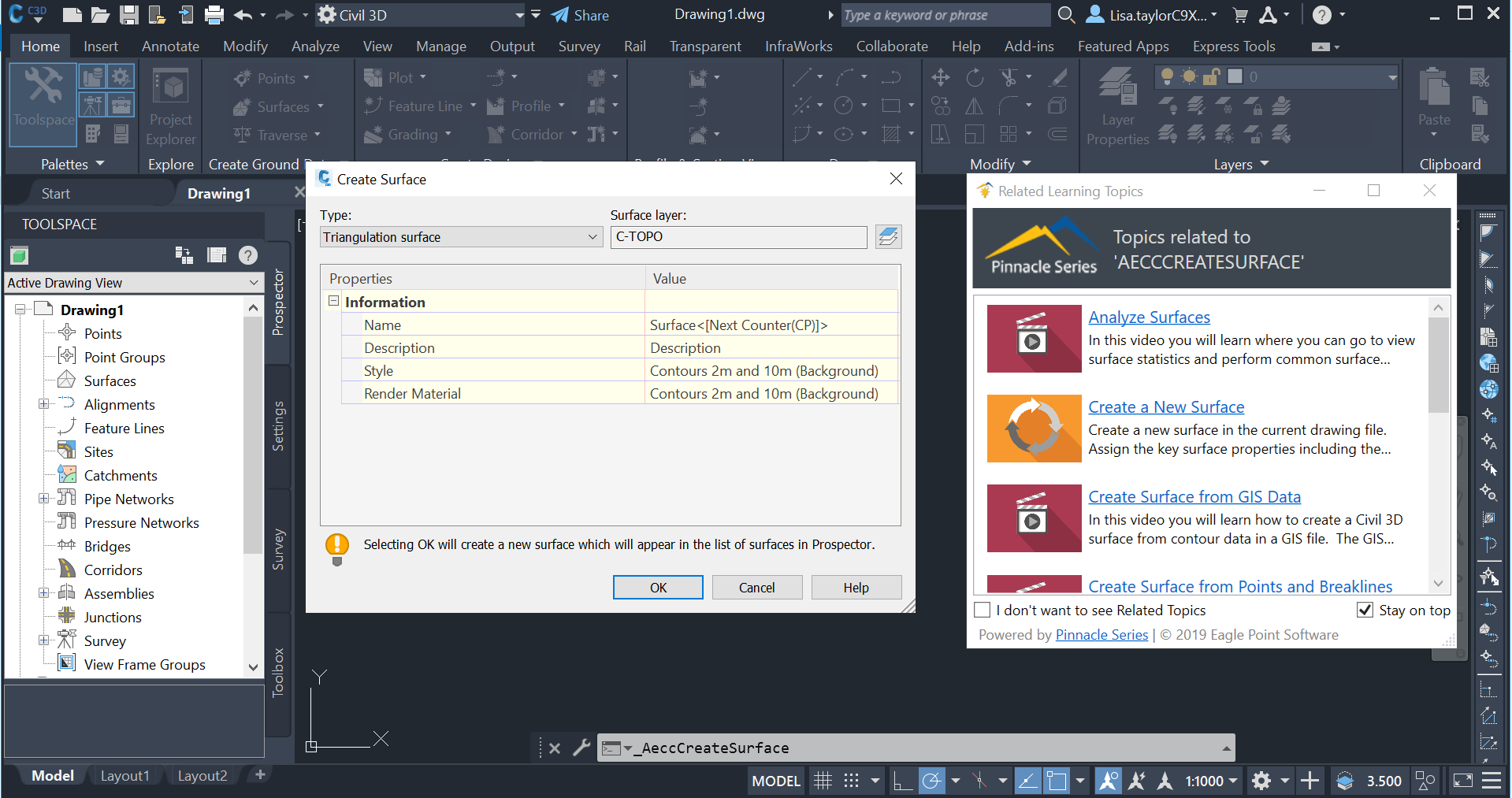Click the Surface layer input field

click(739, 237)
